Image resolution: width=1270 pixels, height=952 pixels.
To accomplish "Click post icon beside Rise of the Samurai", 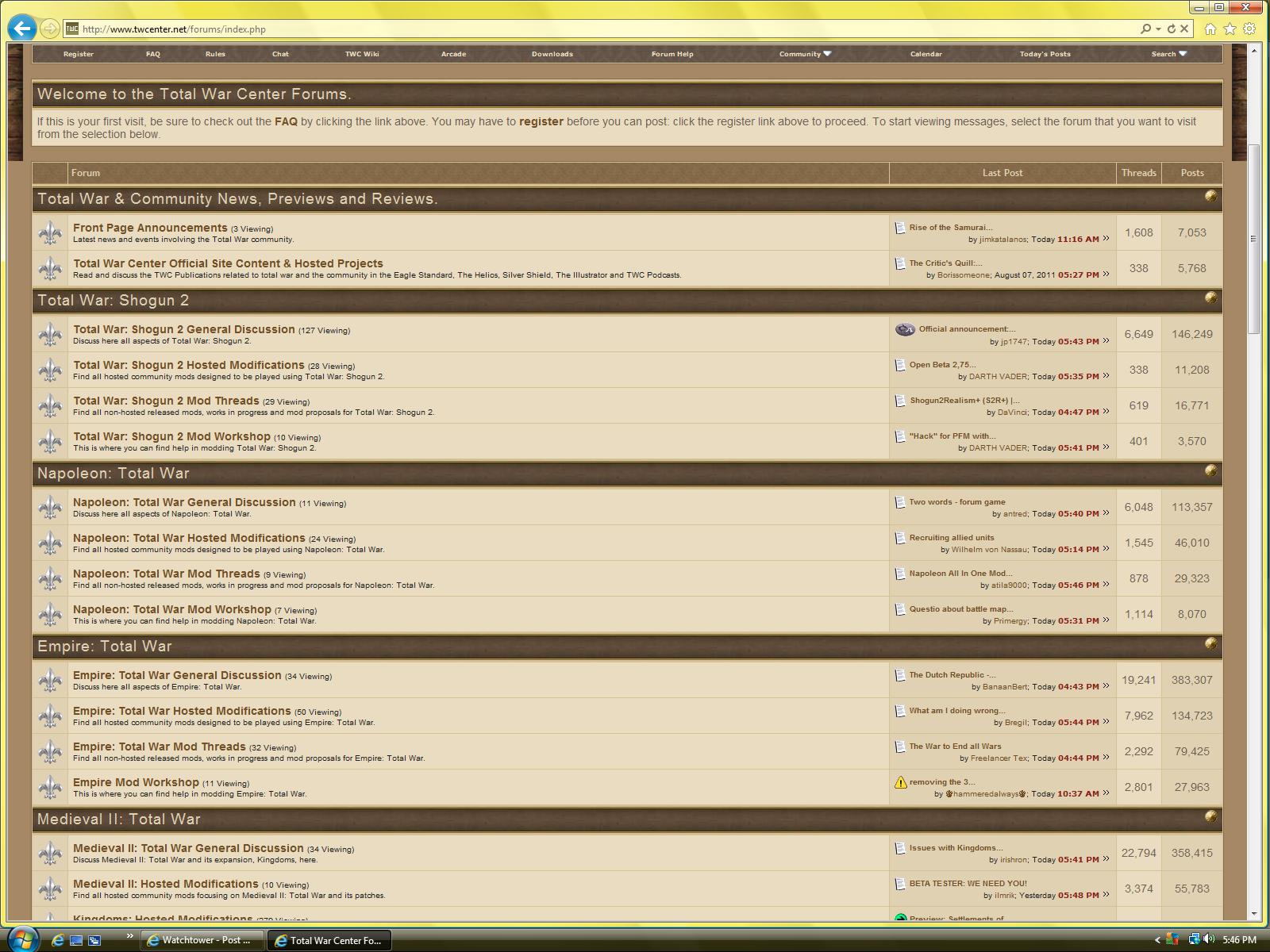I will coord(899,228).
